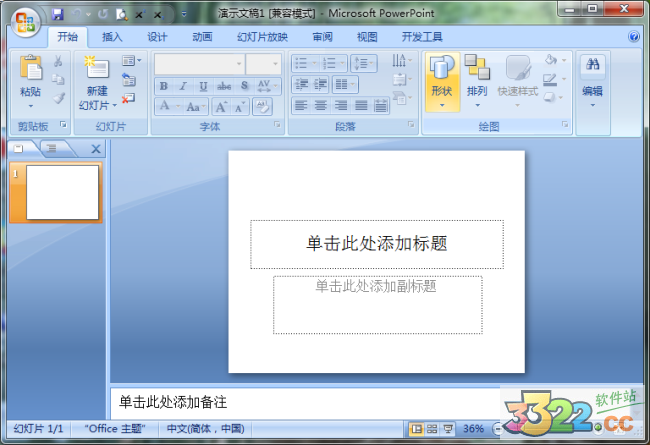The width and height of the screenshot is (650, 445).
Task: Open the Line Spacing dropdown
Action: tap(364, 63)
